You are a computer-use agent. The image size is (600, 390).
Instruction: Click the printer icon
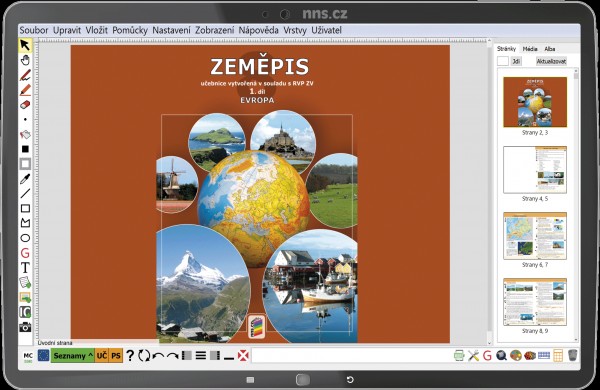459,356
